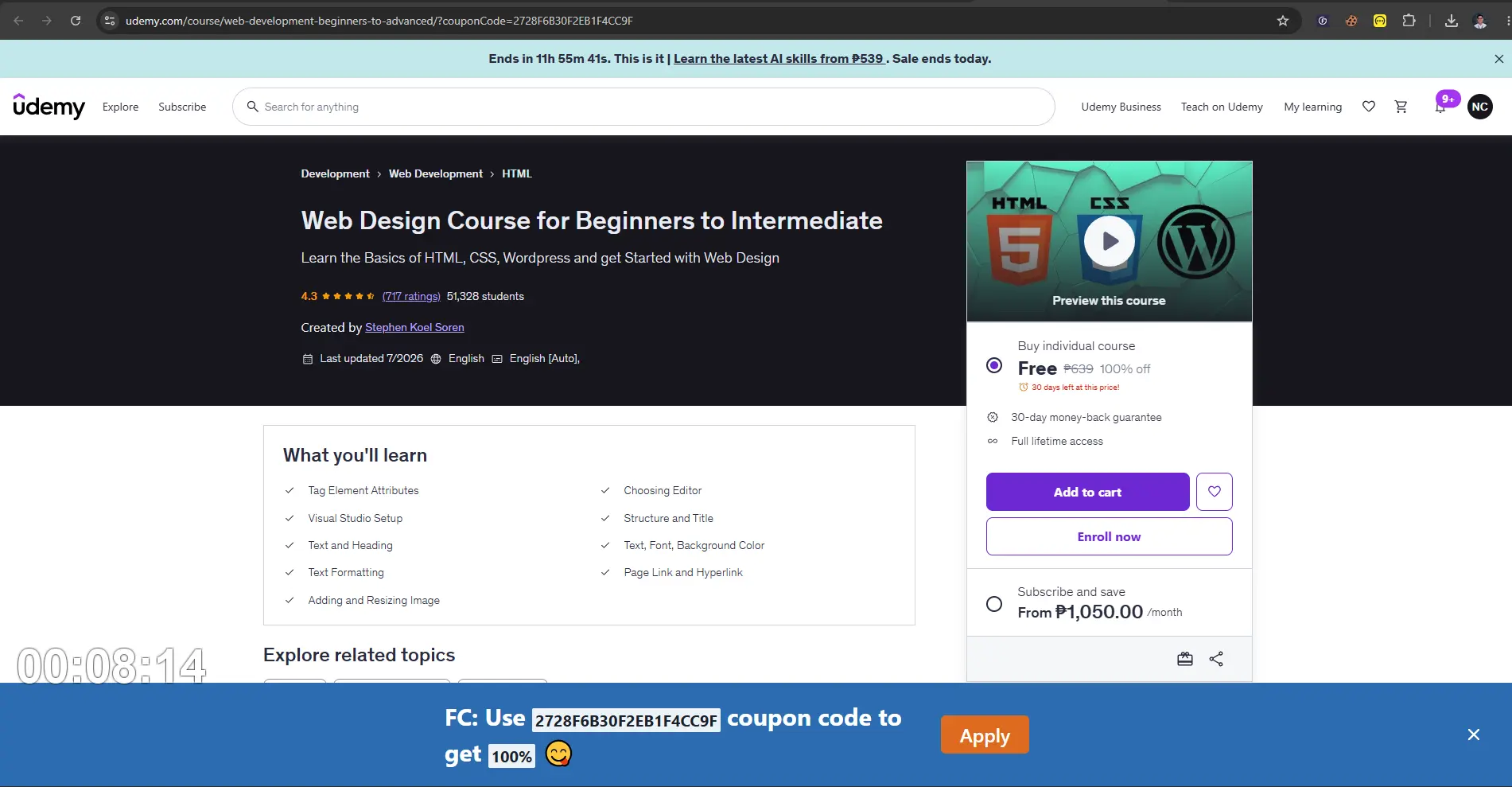Apply the coupon code button
This screenshot has width=1512, height=787.
pos(985,734)
